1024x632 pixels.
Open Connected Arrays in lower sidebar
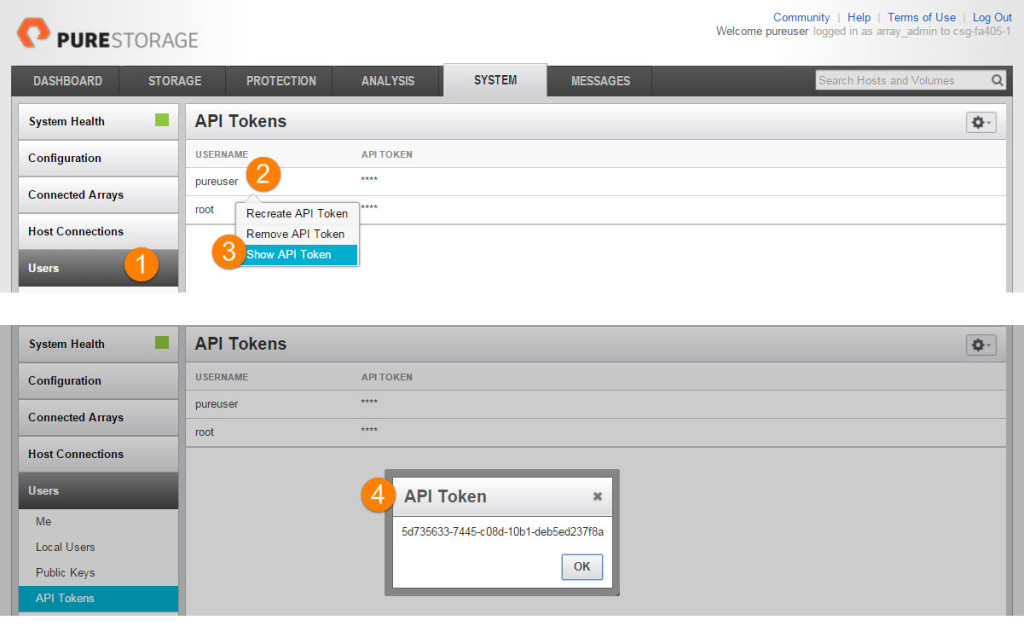click(98, 417)
